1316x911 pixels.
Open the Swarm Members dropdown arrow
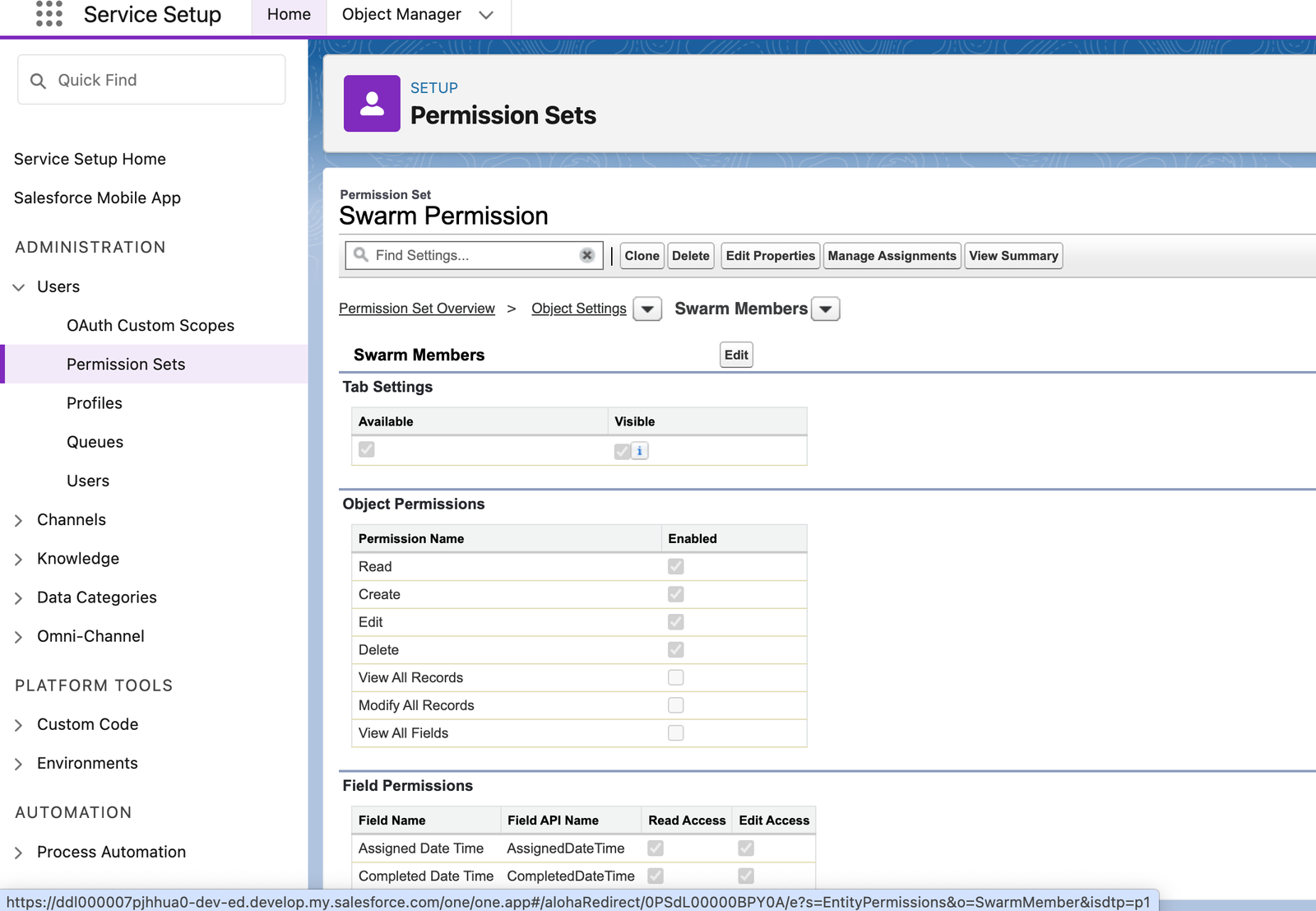pyautogui.click(x=826, y=309)
